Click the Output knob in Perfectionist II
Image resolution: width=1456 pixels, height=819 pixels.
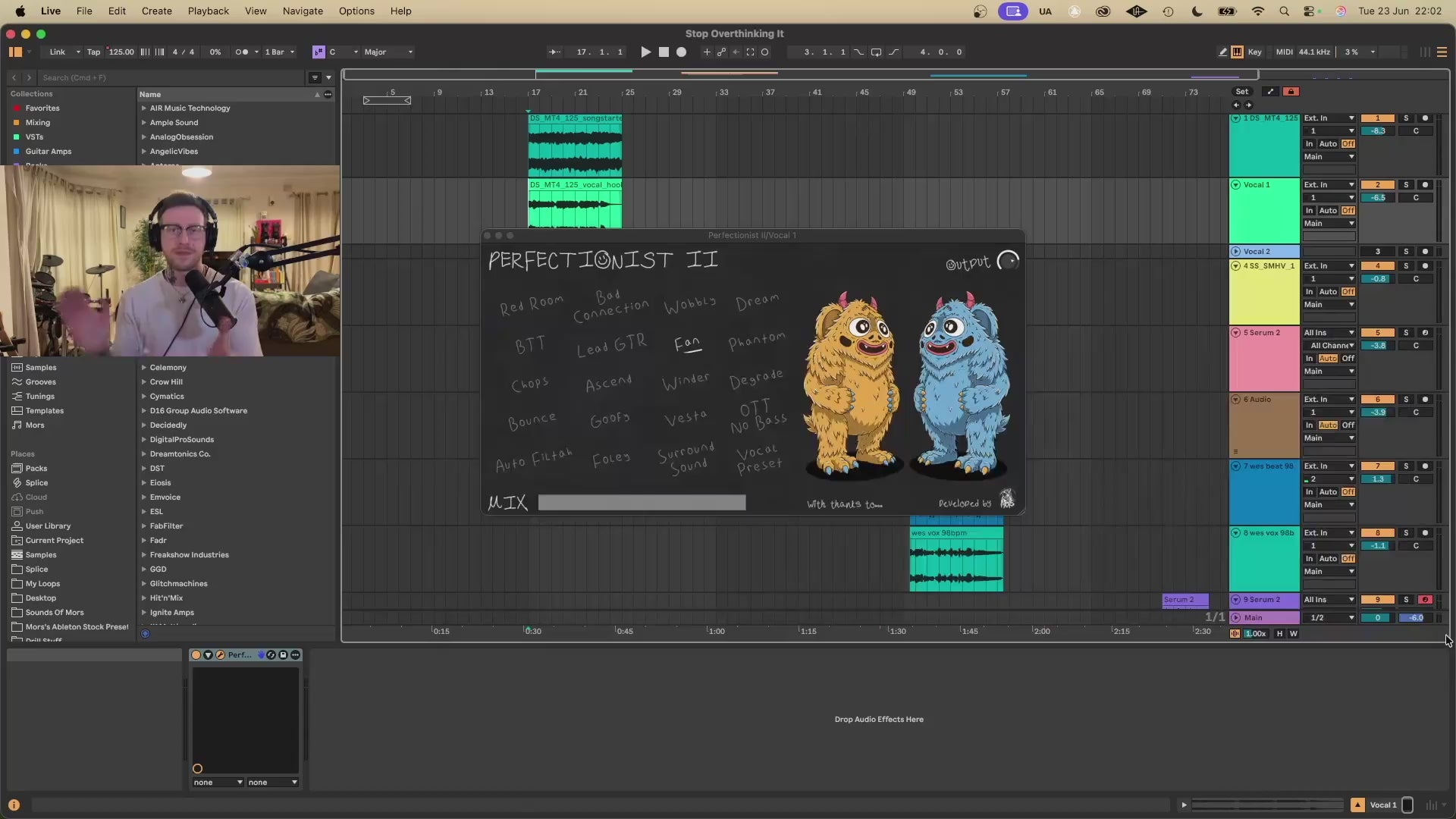pos(1008,262)
